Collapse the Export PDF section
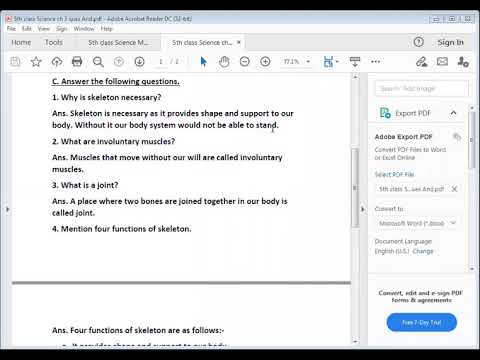 click(x=453, y=113)
